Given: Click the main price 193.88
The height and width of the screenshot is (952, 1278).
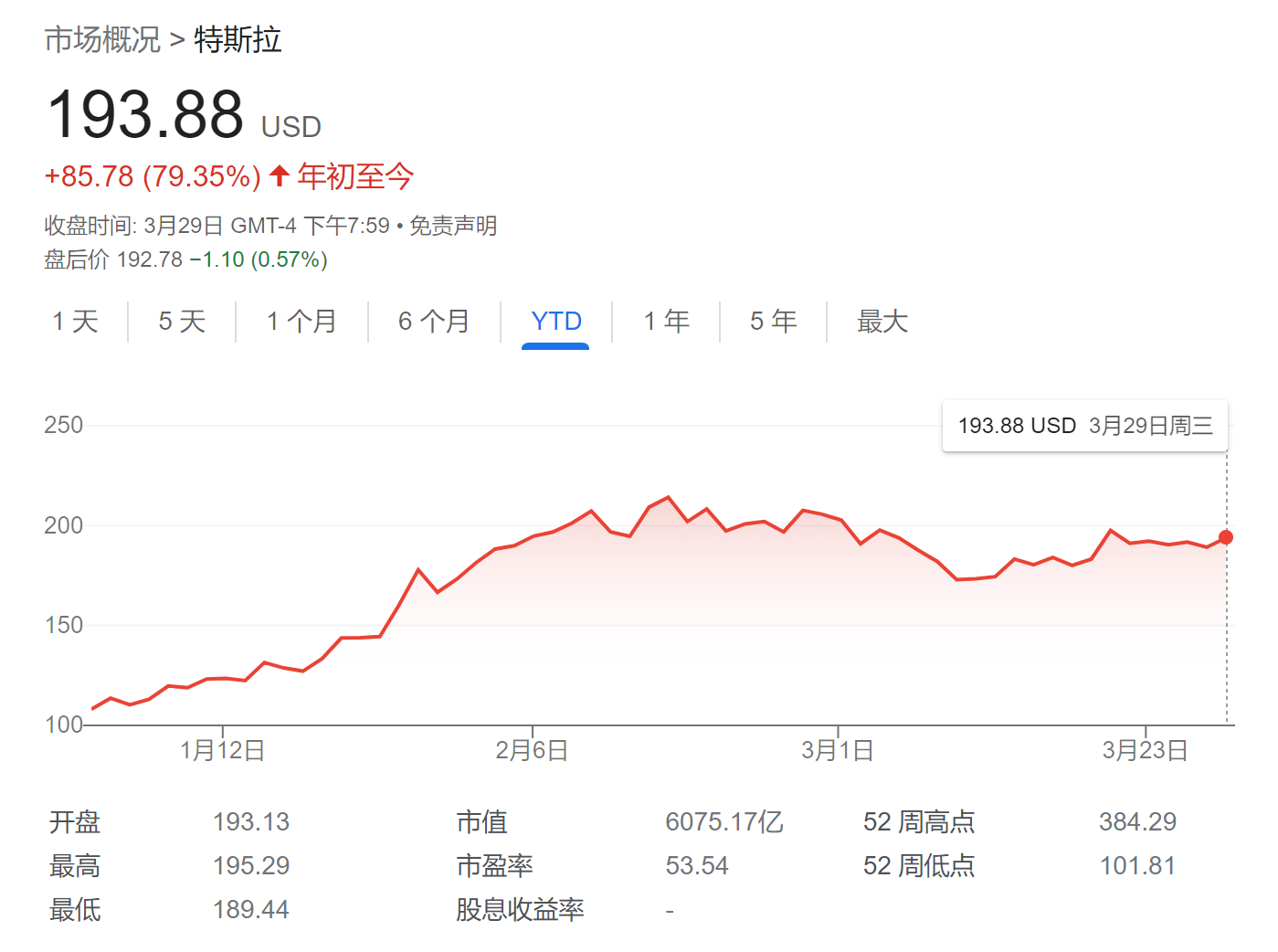Looking at the screenshot, I should point(145,115).
